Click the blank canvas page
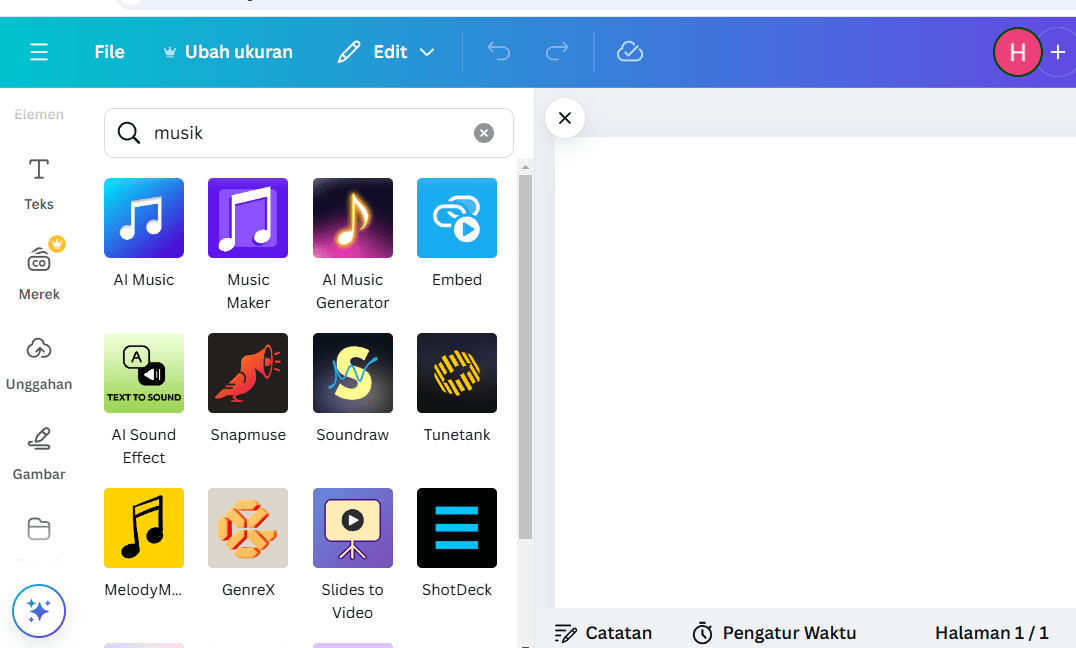 (x=815, y=372)
